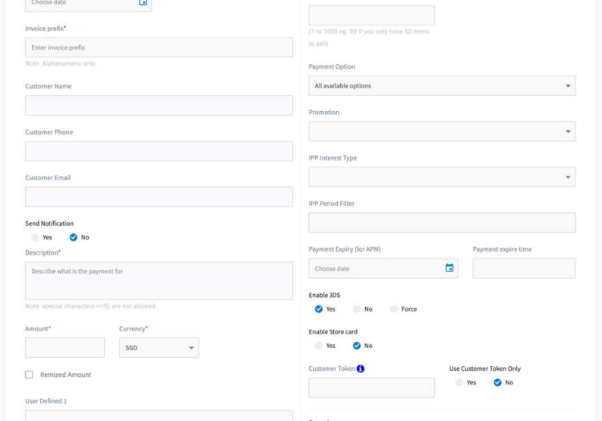Focus the Customer Name text field
Viewport: 602px width, 421px height.
point(158,105)
